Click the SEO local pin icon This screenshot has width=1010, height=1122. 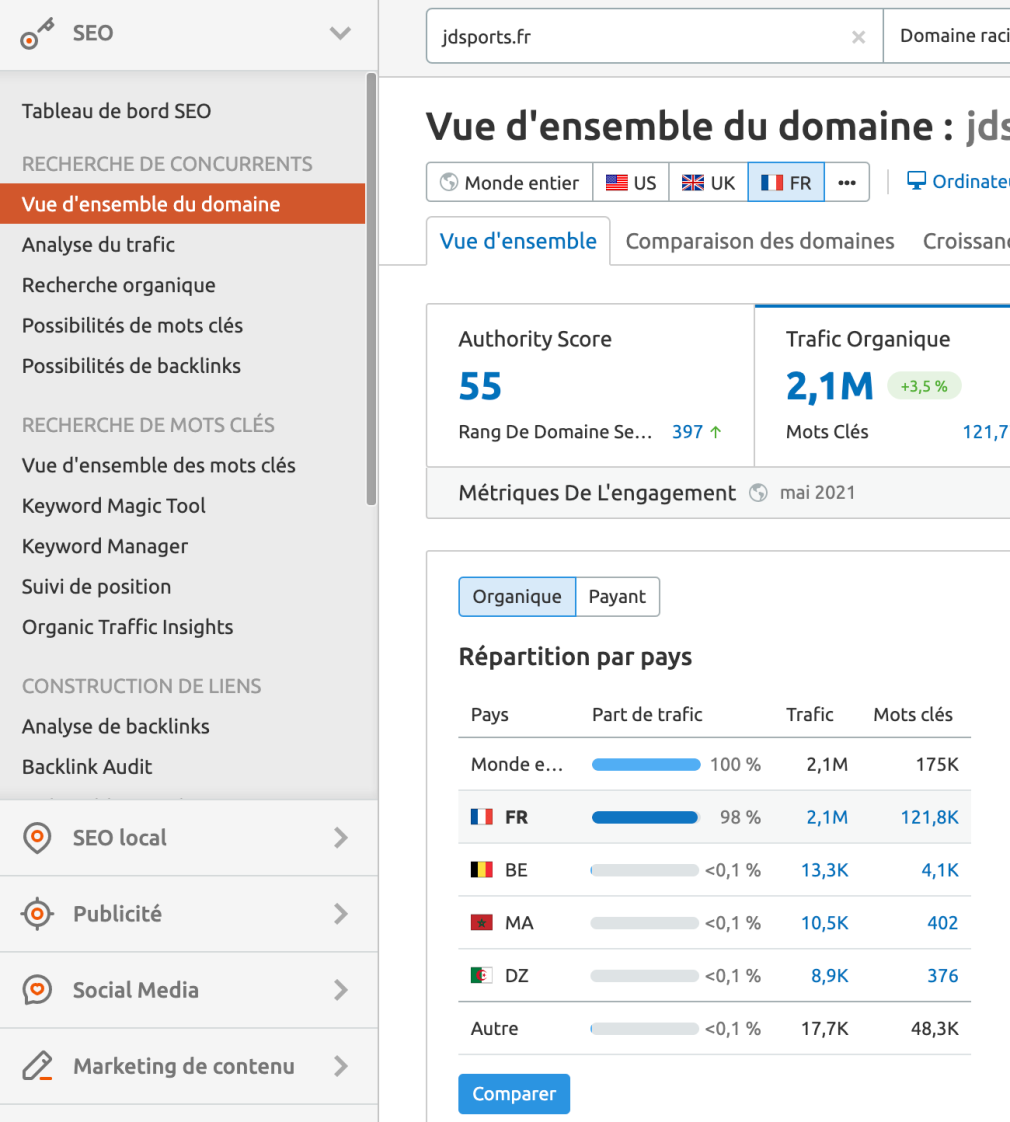pos(37,838)
